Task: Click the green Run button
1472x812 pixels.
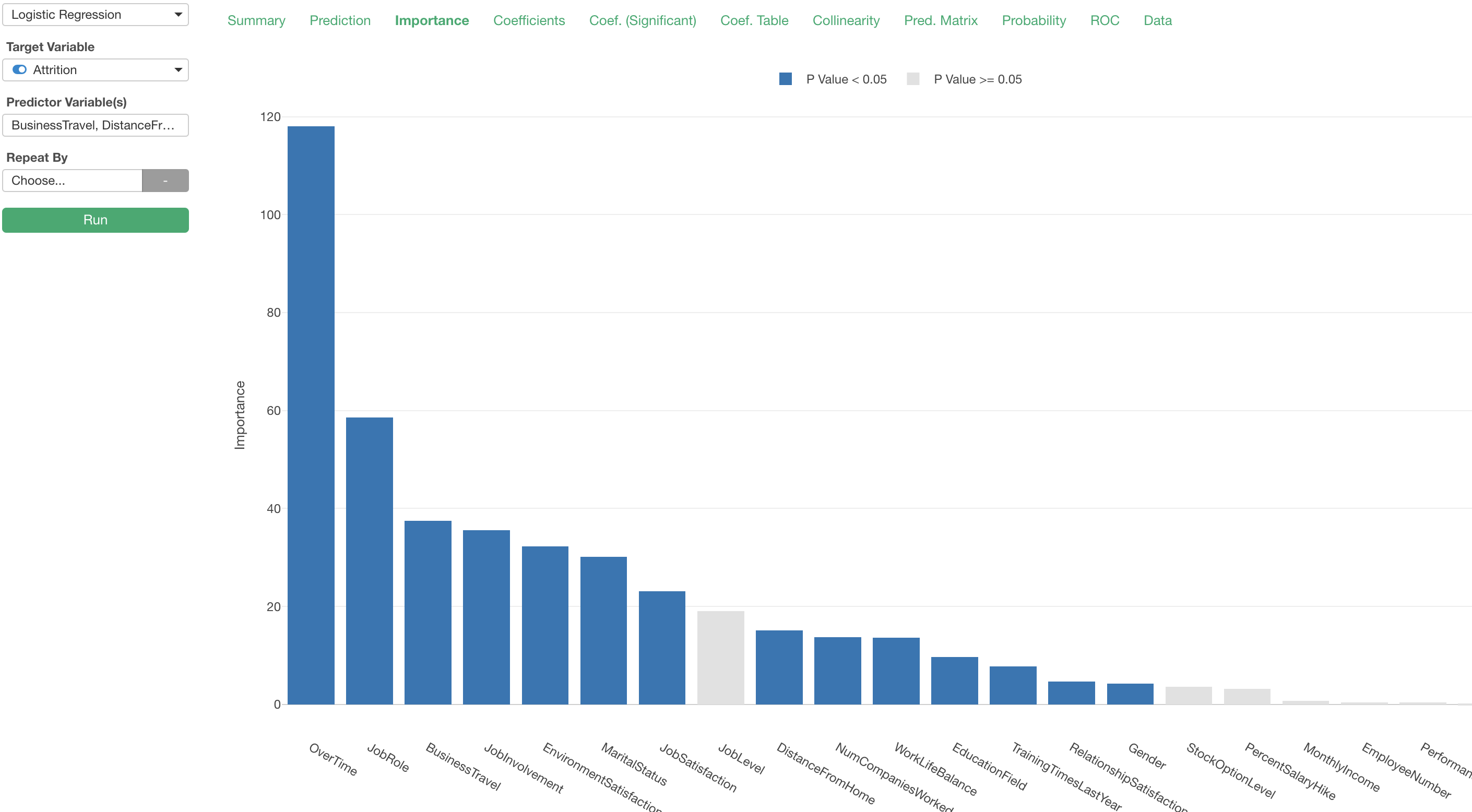Action: point(96,220)
